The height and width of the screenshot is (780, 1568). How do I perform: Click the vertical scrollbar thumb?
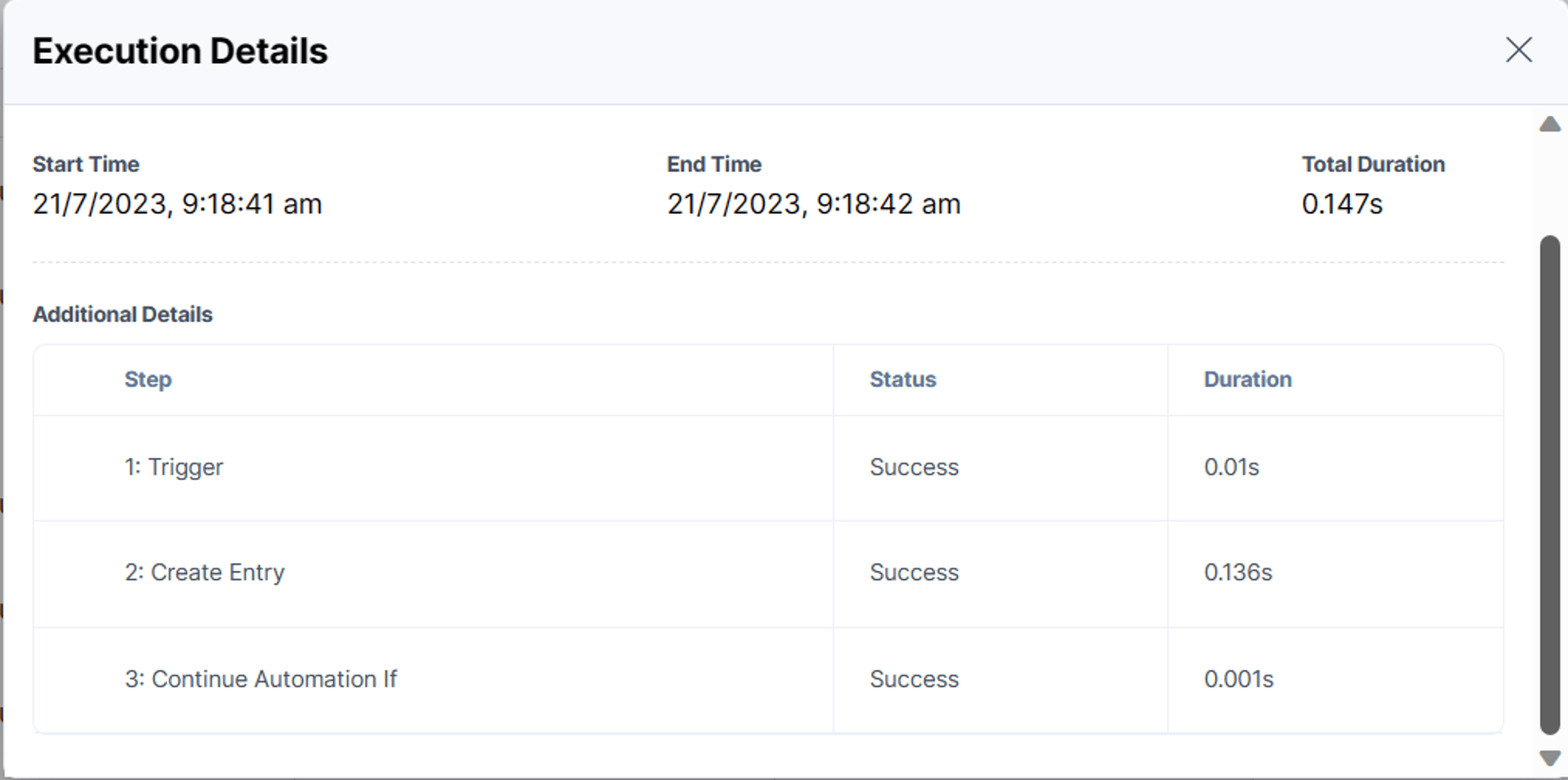(1550, 485)
